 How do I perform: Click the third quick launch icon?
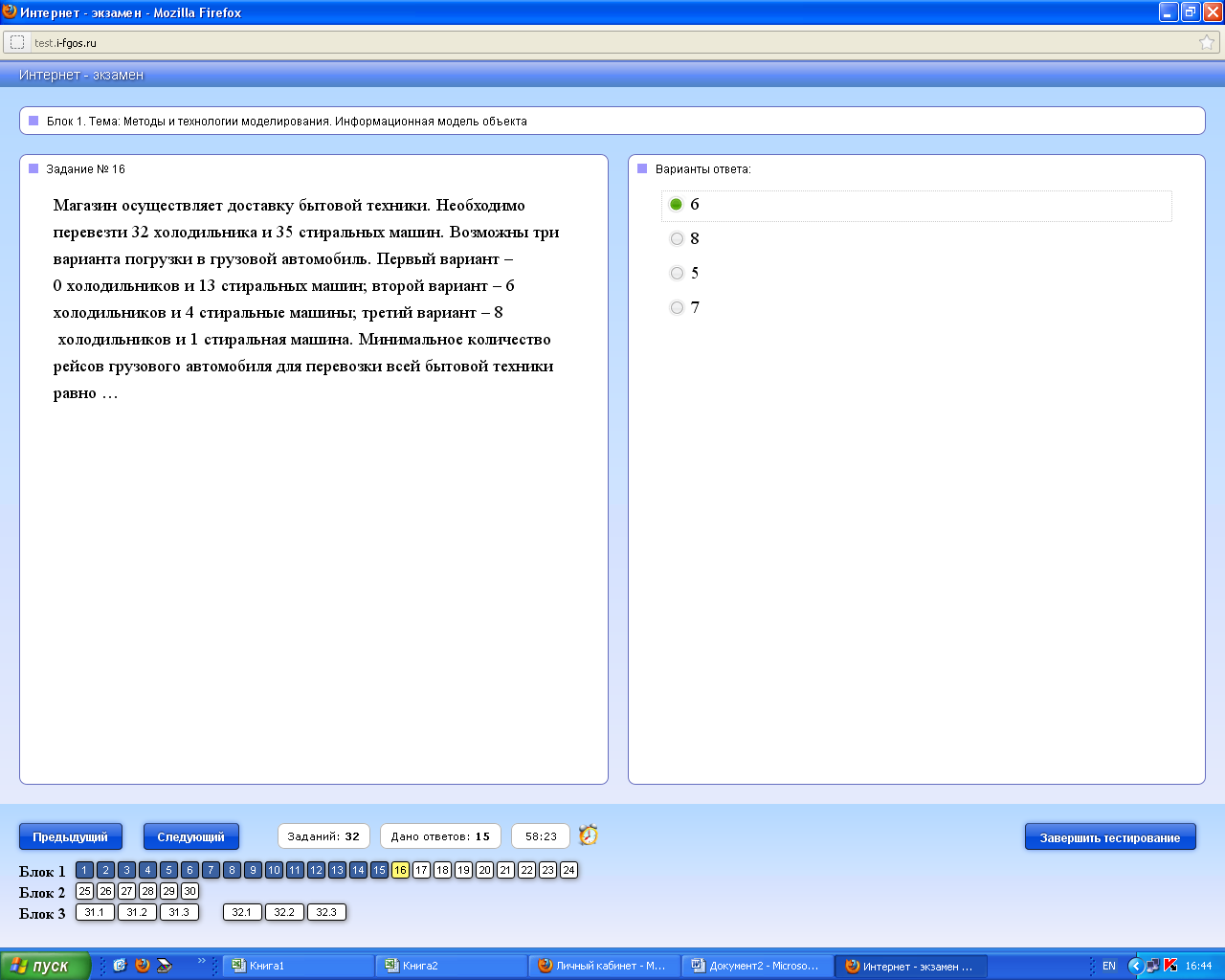tap(164, 966)
